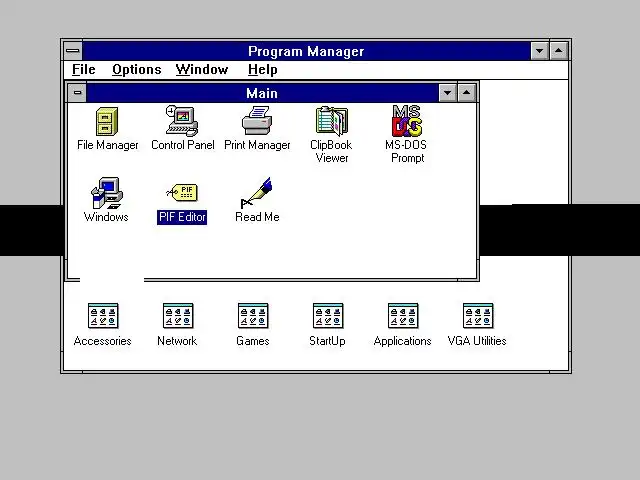Open the ClipBook Viewer icon
Screen dimensions: 640x480
(x=331, y=121)
